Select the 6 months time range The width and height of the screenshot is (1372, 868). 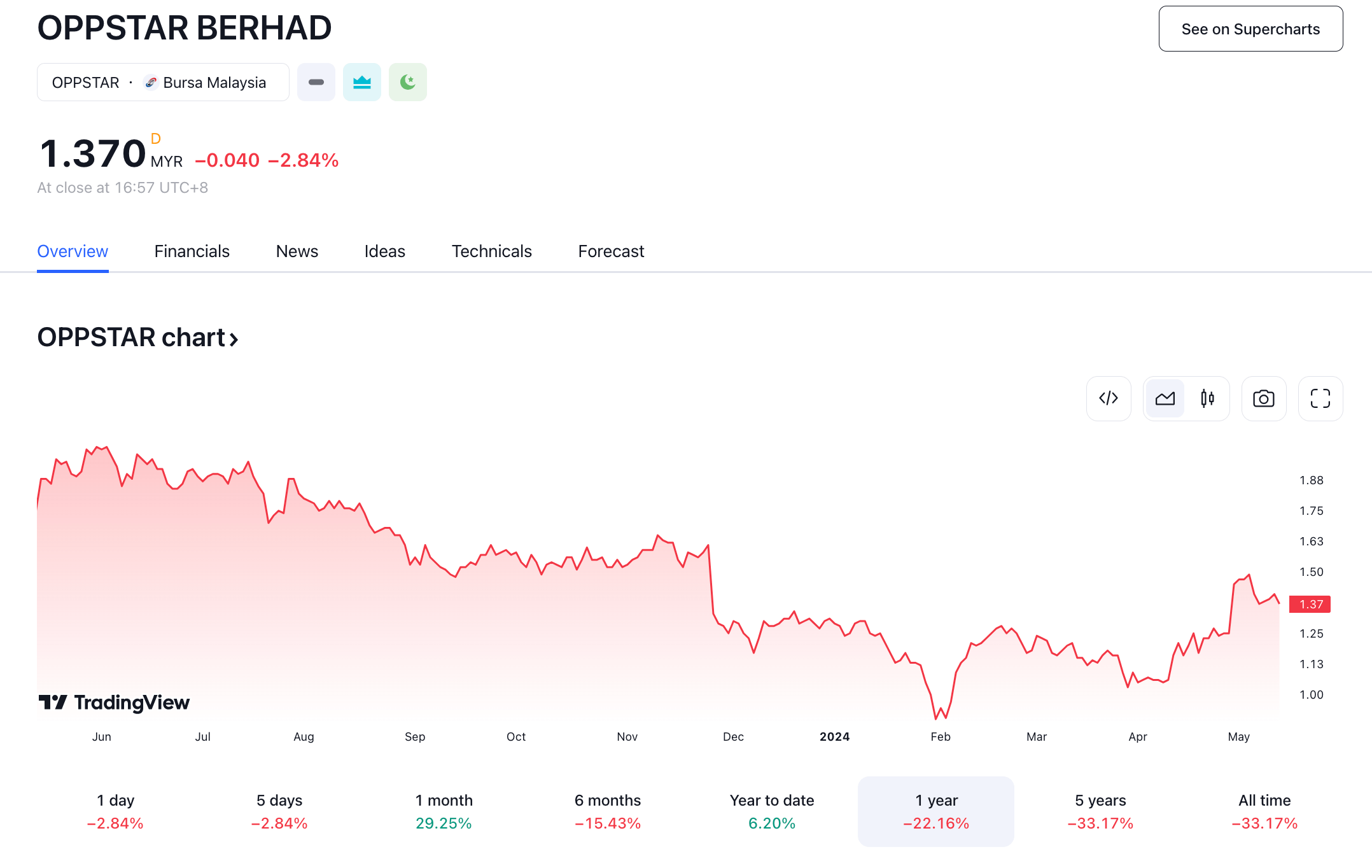[x=608, y=811]
